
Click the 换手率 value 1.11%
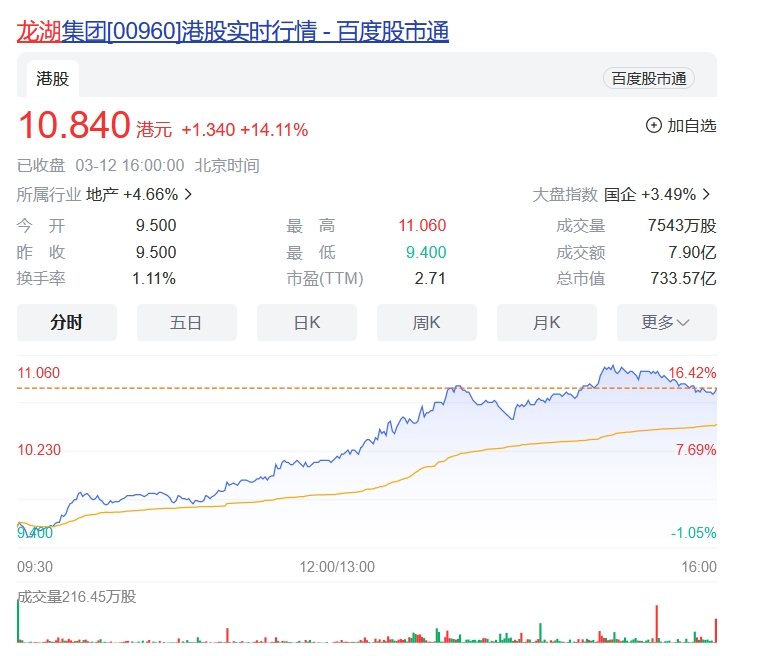click(x=154, y=278)
